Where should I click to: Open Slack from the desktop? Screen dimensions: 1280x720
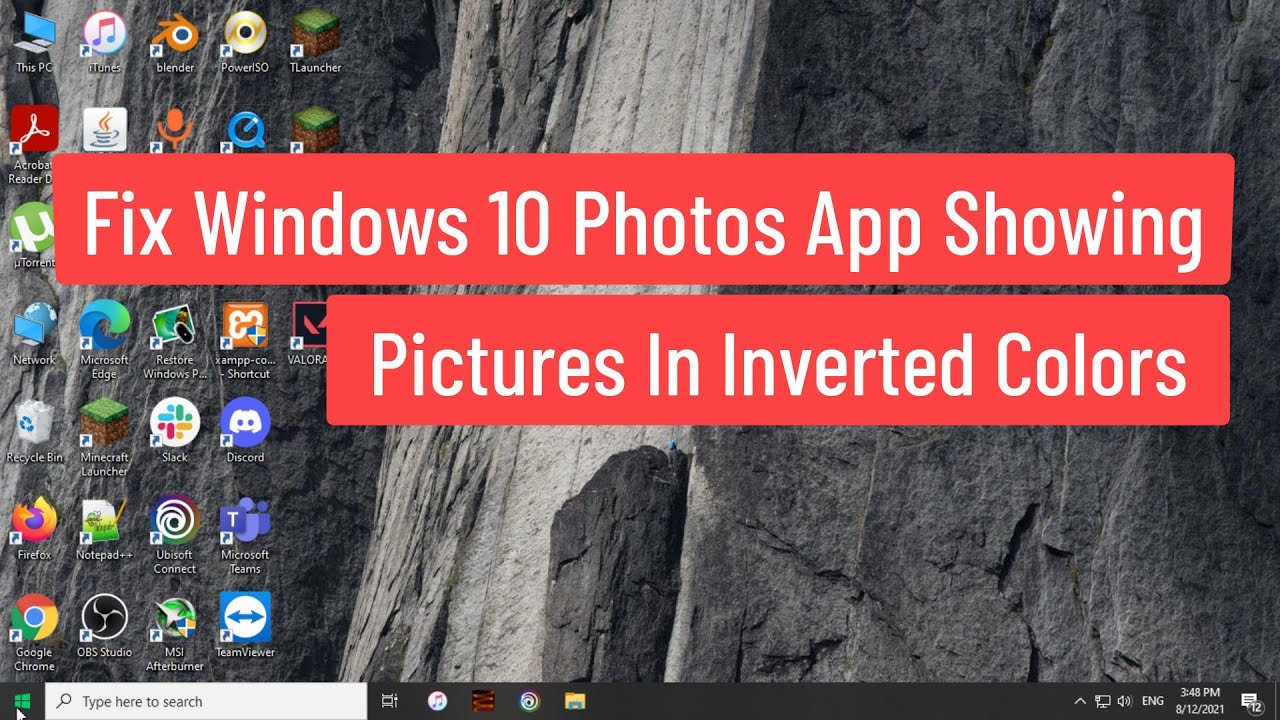click(174, 431)
